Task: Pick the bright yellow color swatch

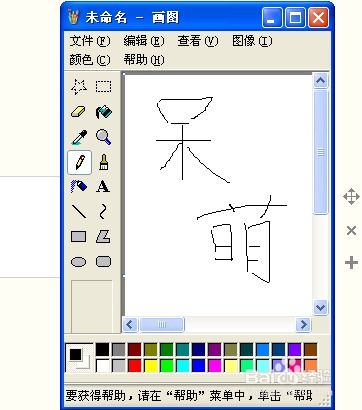Action: [x=150, y=366]
